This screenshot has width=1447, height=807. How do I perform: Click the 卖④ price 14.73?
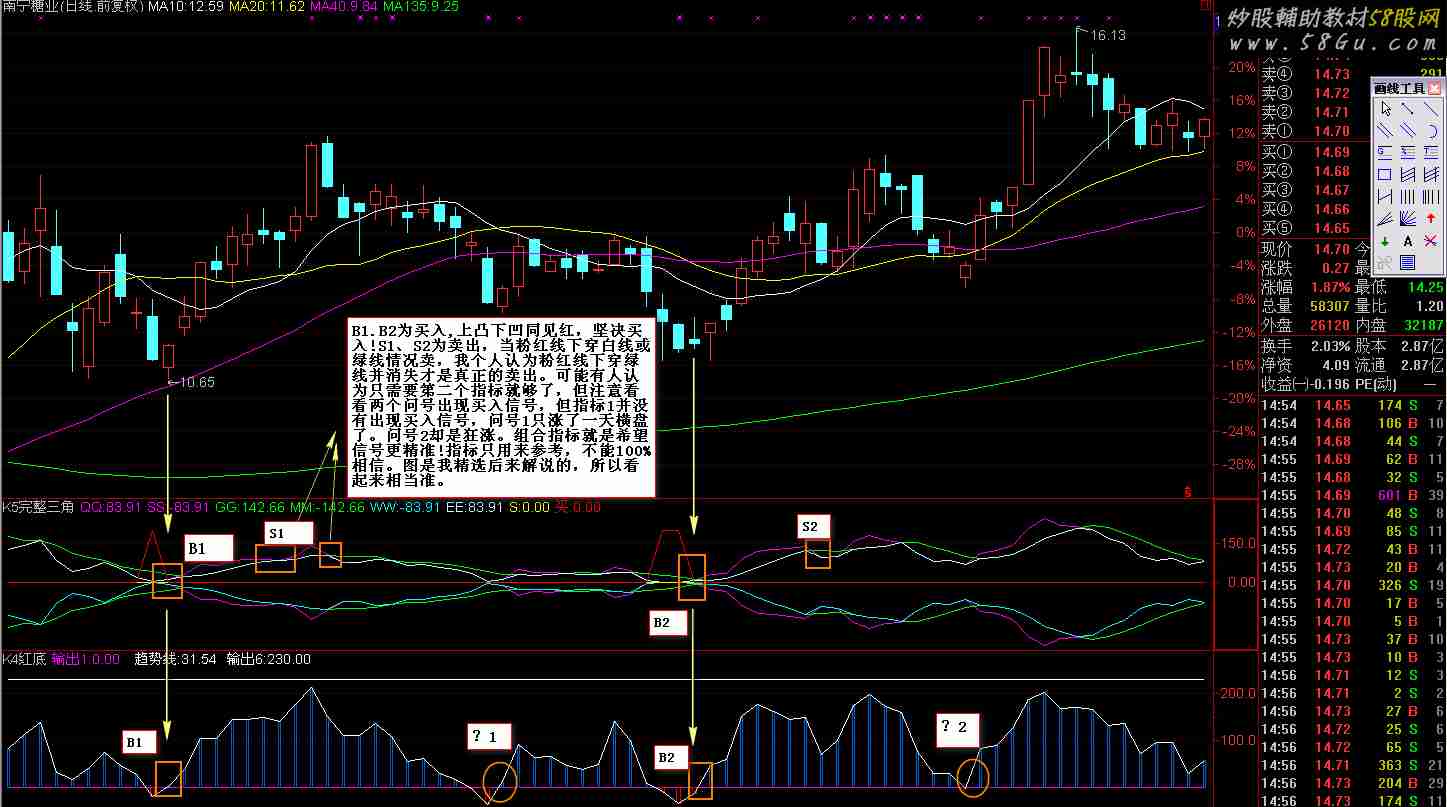[x=1332, y=74]
